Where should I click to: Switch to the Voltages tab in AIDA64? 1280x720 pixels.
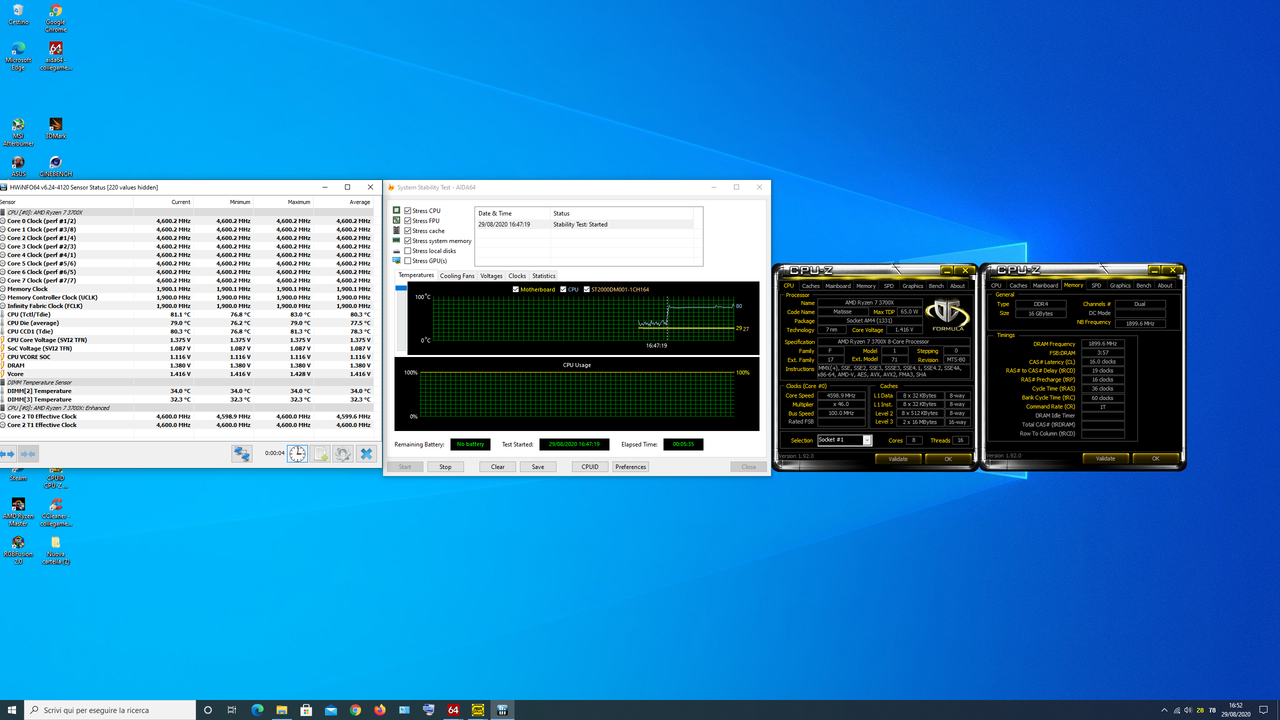(x=491, y=275)
